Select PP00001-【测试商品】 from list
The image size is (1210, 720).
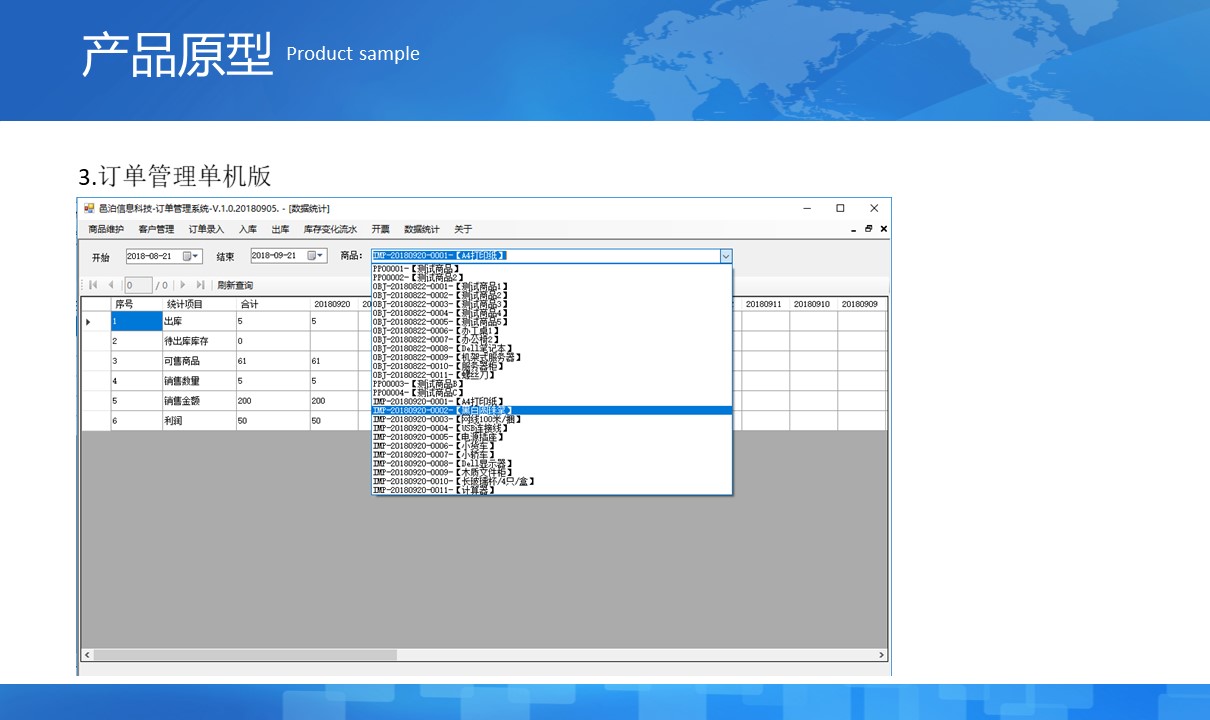coord(552,269)
